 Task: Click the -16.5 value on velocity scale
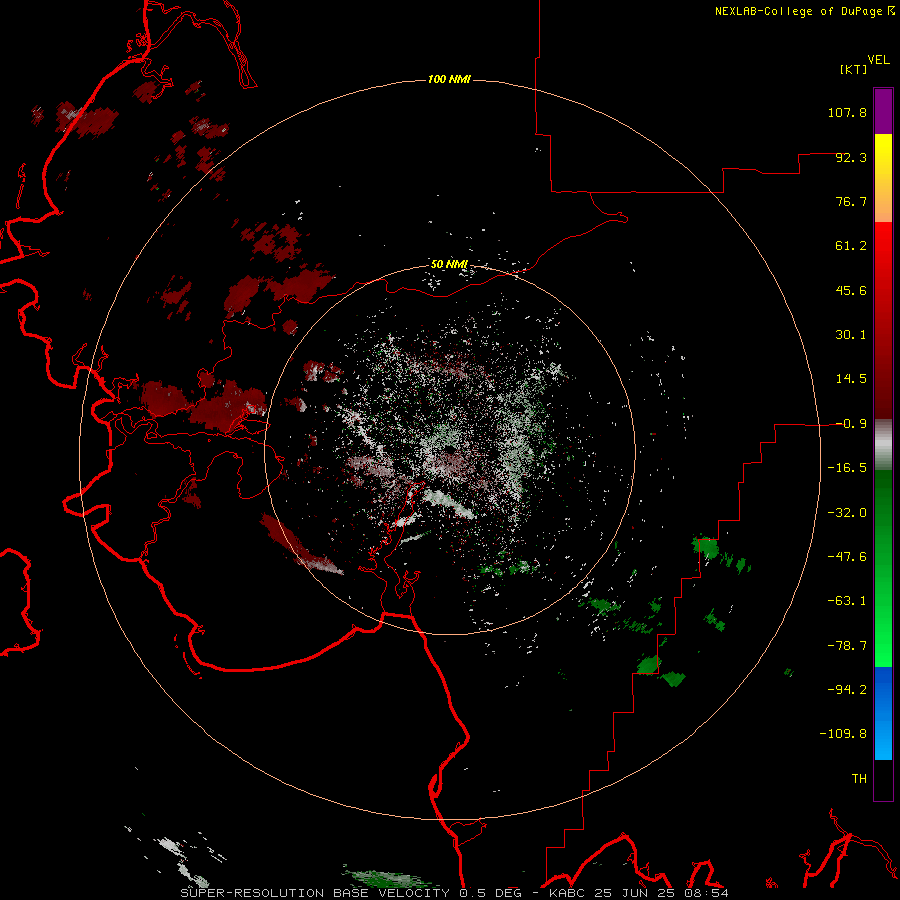(x=847, y=468)
